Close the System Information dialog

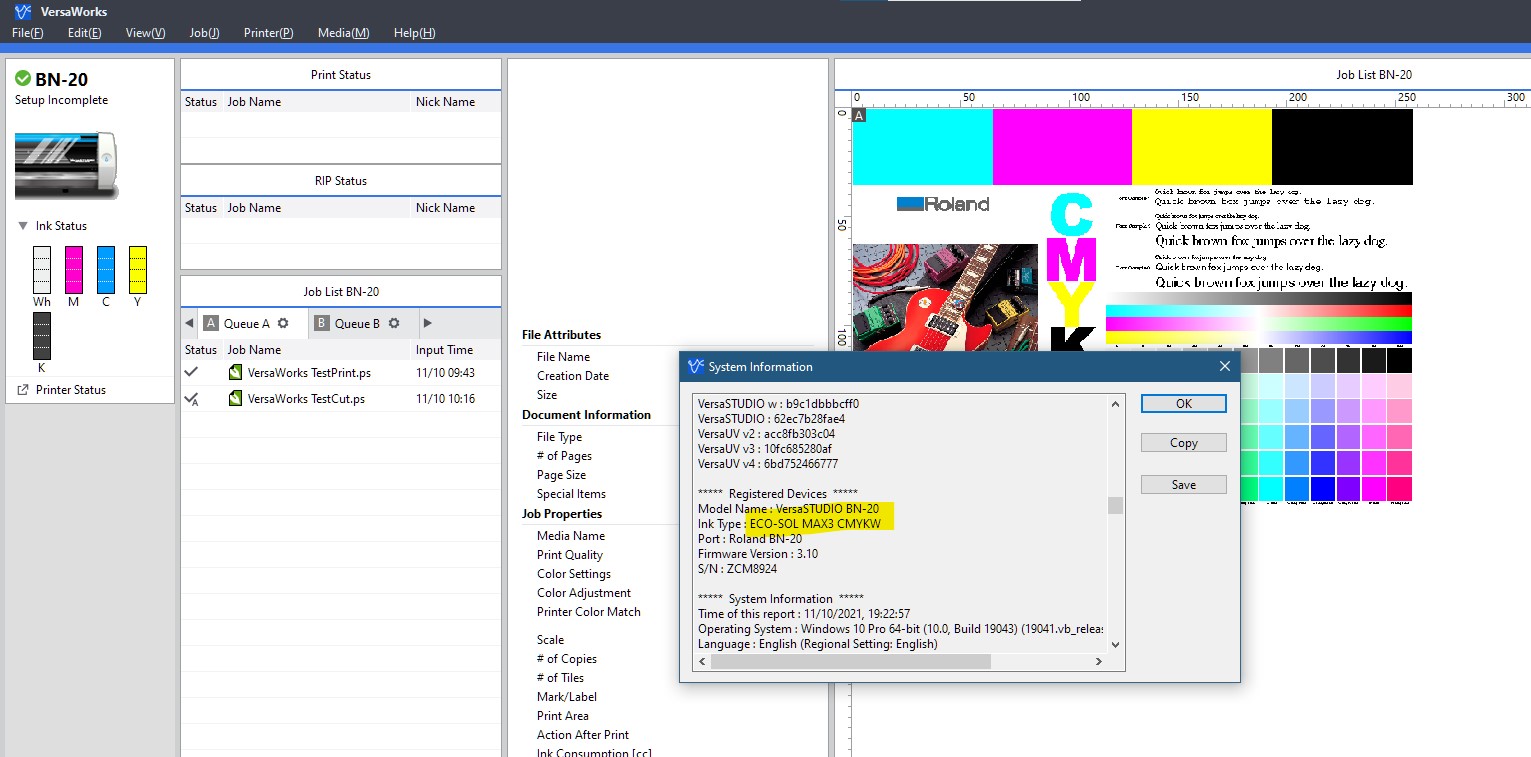pyautogui.click(x=1224, y=367)
